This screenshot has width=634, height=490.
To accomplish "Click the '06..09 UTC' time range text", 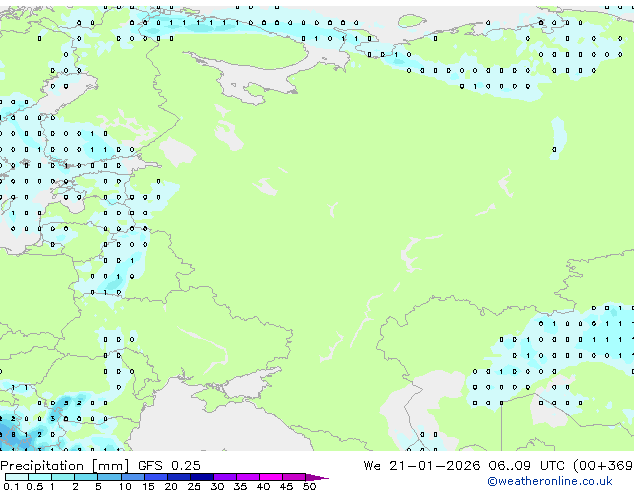I will 528,466.
